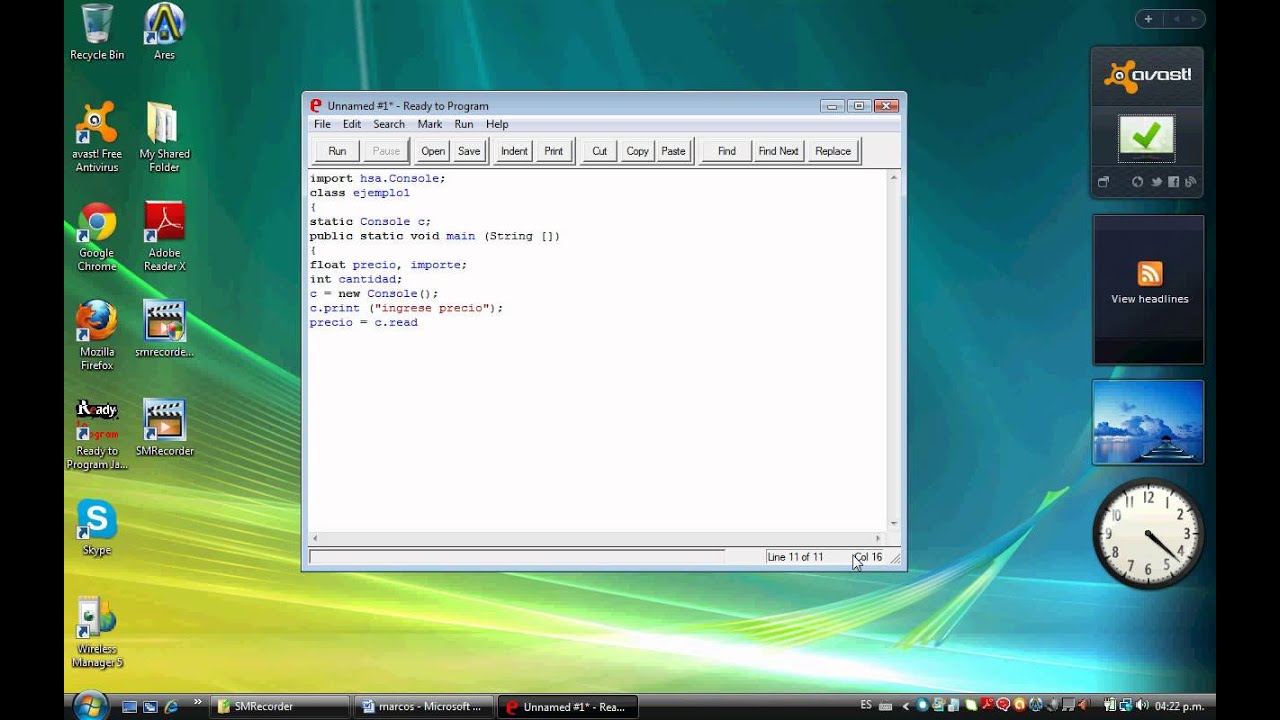Click the green checkmark status in avast gadget
Image resolution: width=1280 pixels, height=720 pixels.
1147,137
